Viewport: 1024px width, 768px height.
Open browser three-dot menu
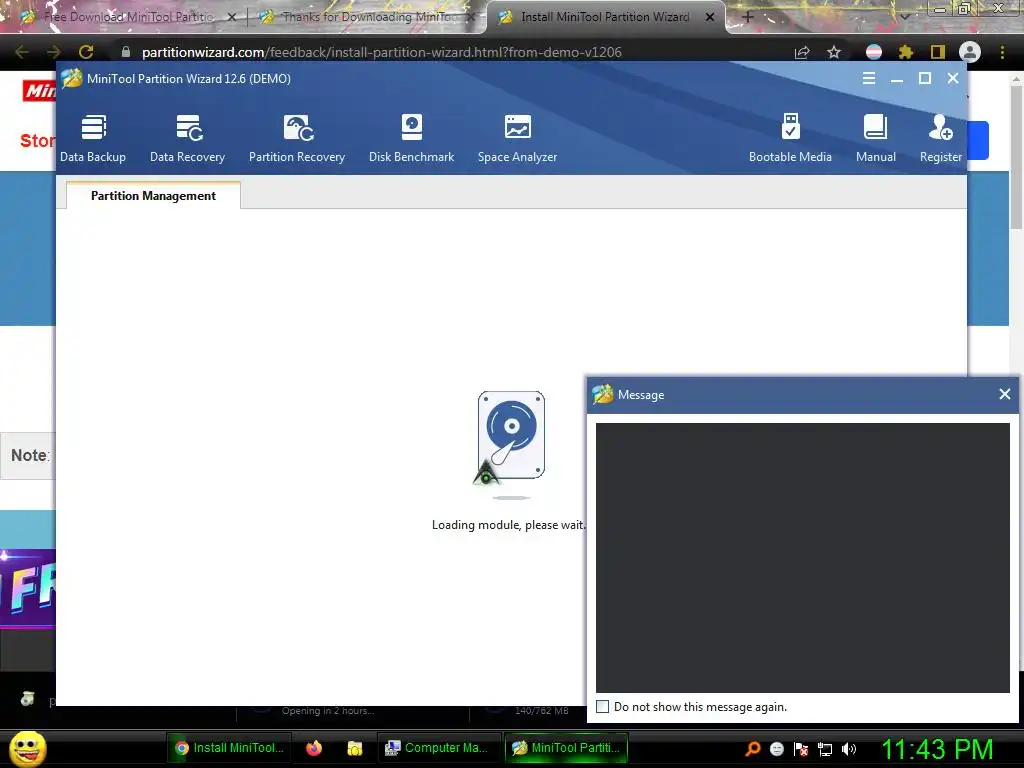pos(1002,52)
